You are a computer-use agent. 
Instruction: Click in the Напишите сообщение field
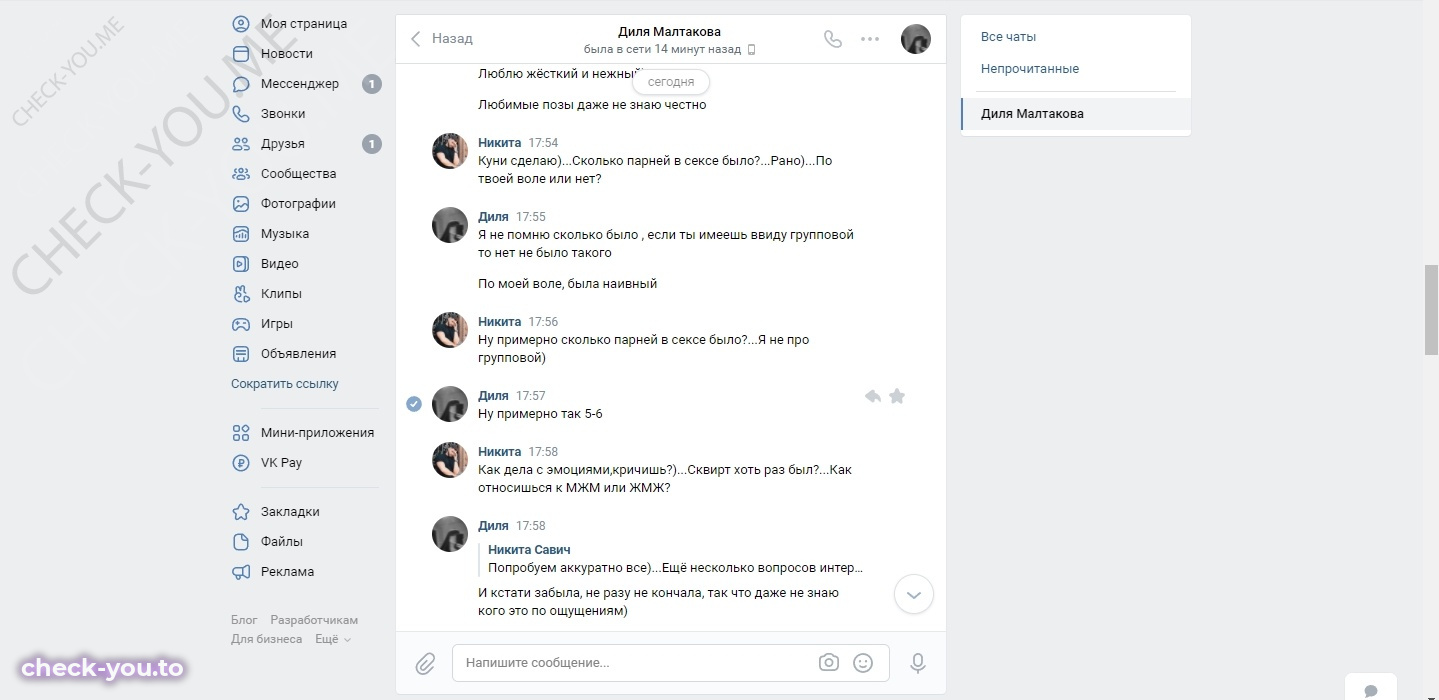point(671,663)
